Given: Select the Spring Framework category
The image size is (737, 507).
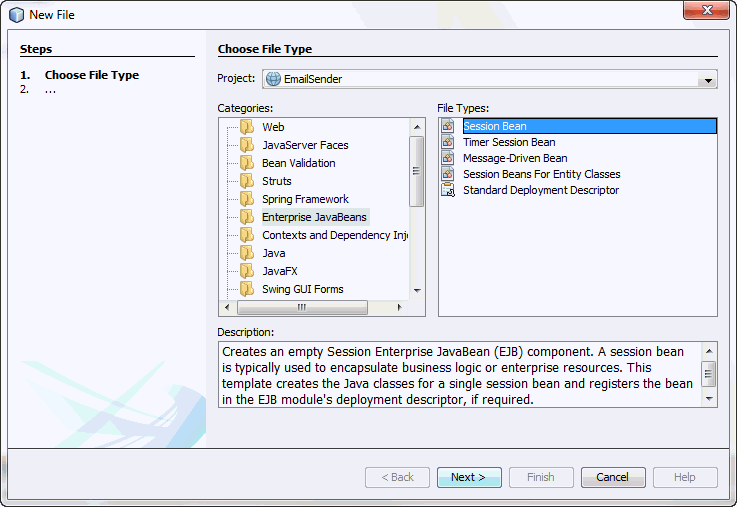Looking at the screenshot, I should tap(305, 199).
